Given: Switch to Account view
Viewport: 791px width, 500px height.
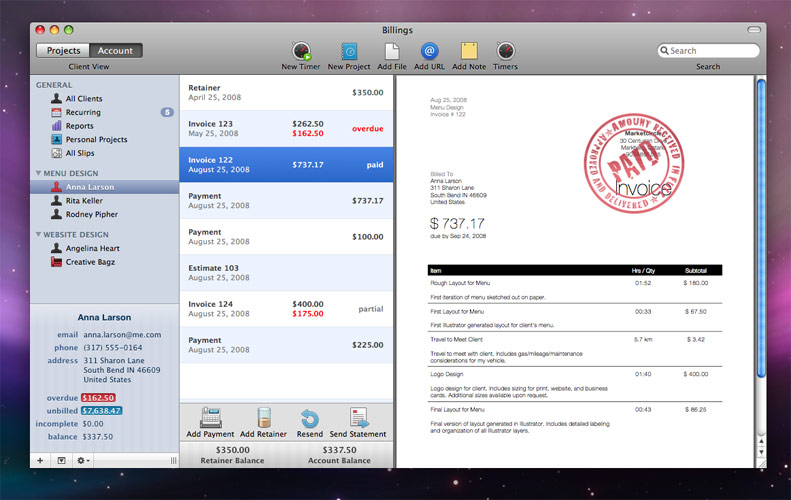Looking at the screenshot, I should pos(116,50).
